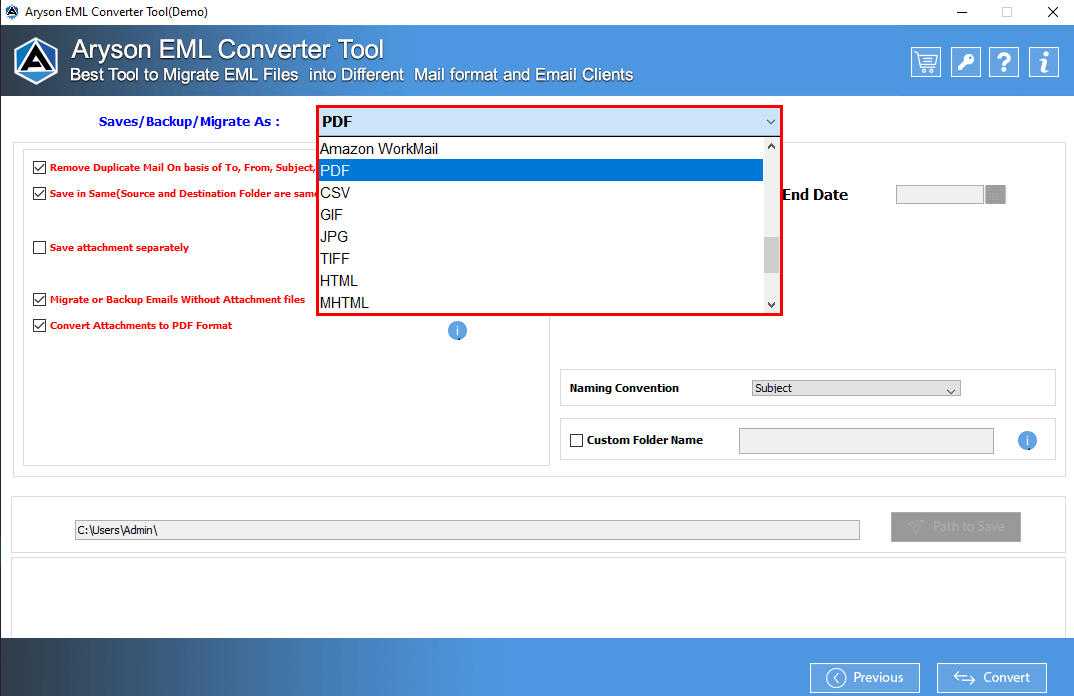Image resolution: width=1074 pixels, height=696 pixels.
Task: Click the Custom Folder Name text field
Action: (866, 440)
